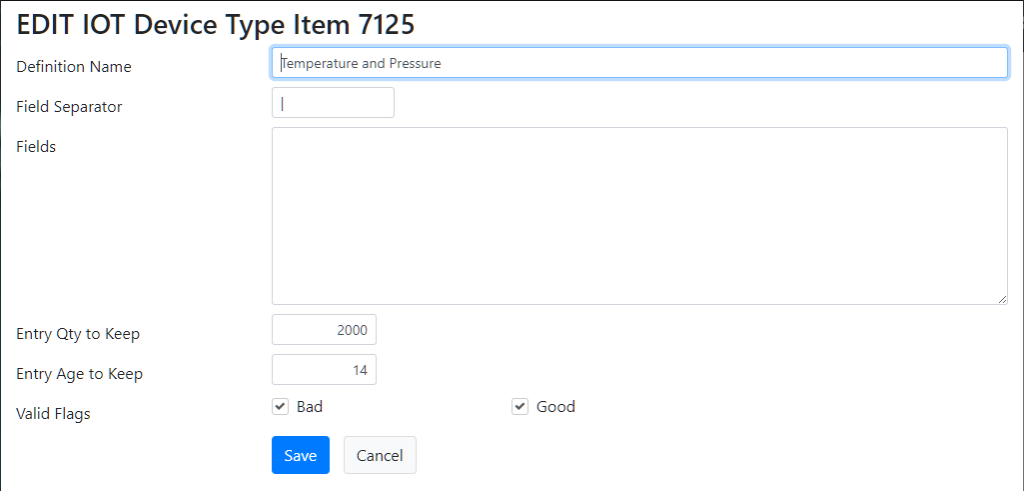Select the Entry Age to Keep field
Image resolution: width=1024 pixels, height=491 pixels.
click(x=324, y=370)
